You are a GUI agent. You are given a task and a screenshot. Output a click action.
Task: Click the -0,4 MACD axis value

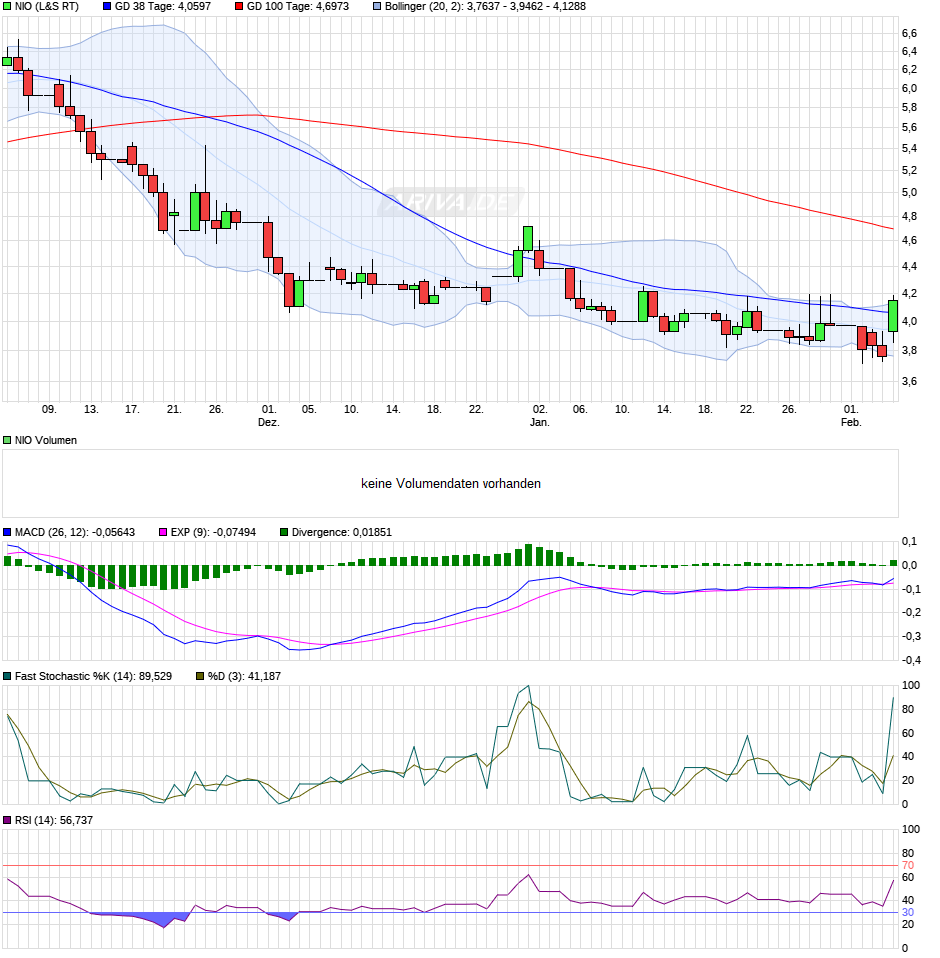pyautogui.click(x=909, y=660)
